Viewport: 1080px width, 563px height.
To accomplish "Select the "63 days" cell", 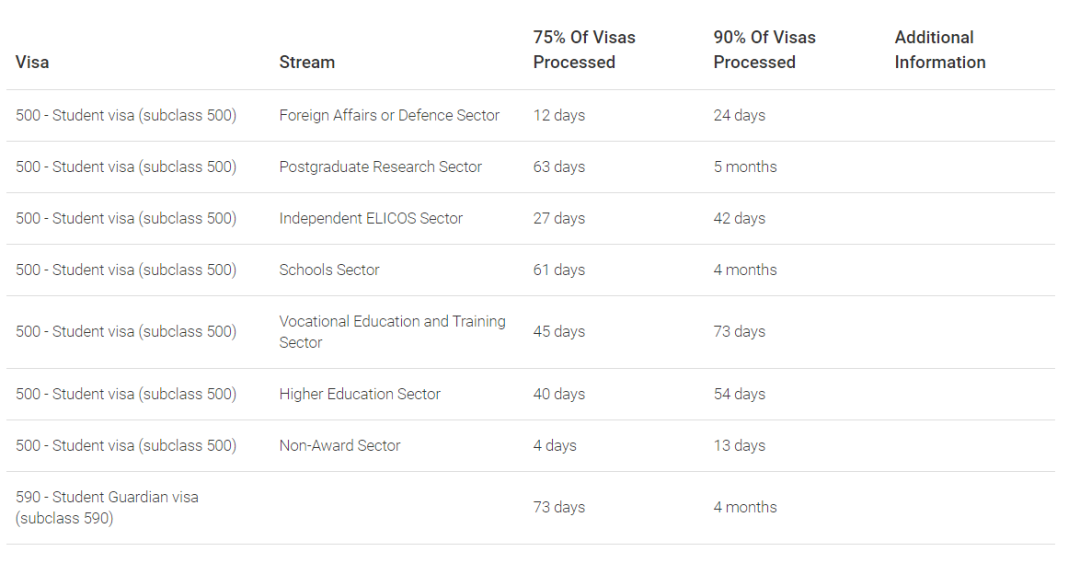I will click(x=559, y=167).
